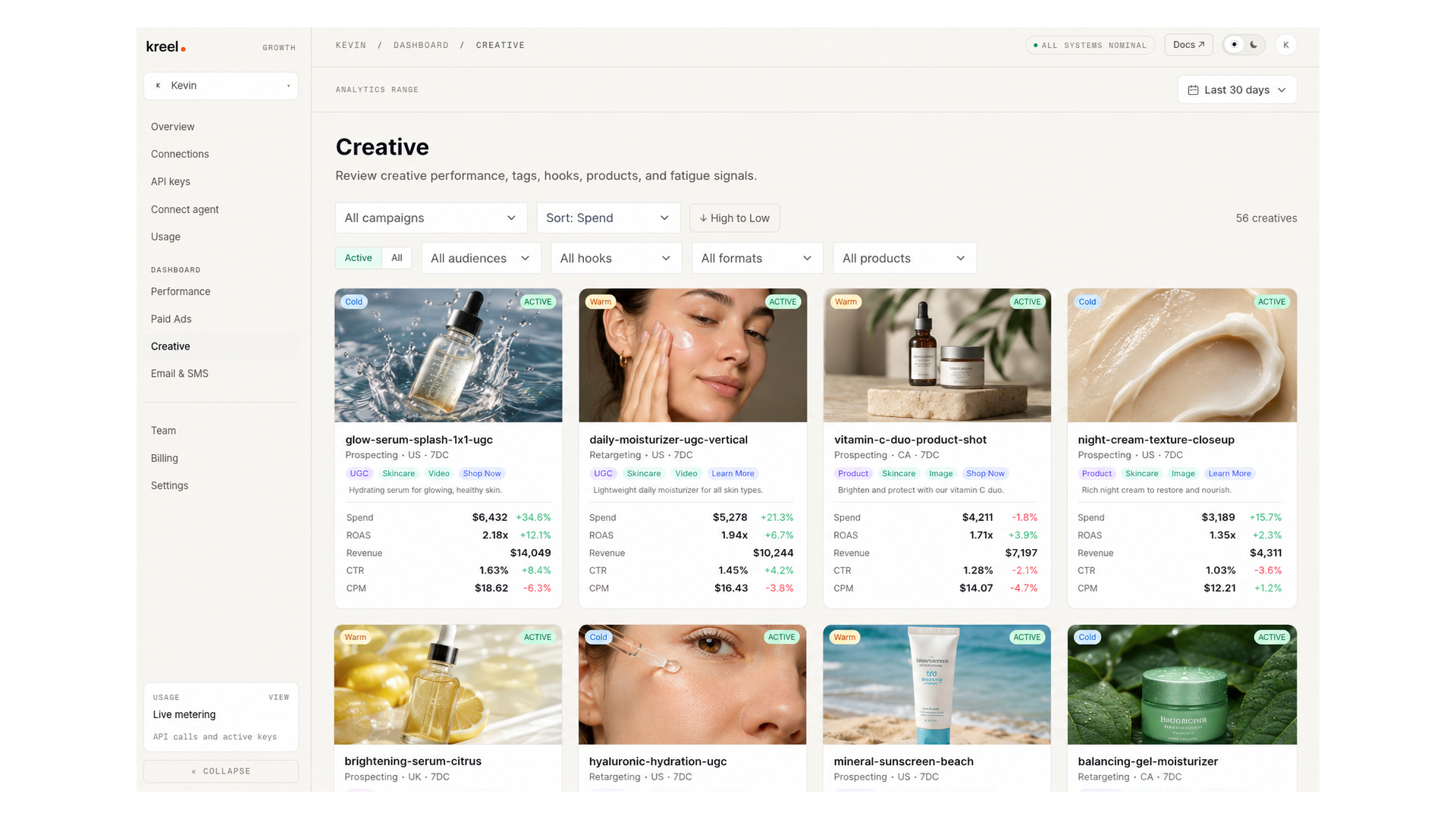Click Shop Now tag on glow-serum card
The image size is (1456, 819).
tap(482, 473)
